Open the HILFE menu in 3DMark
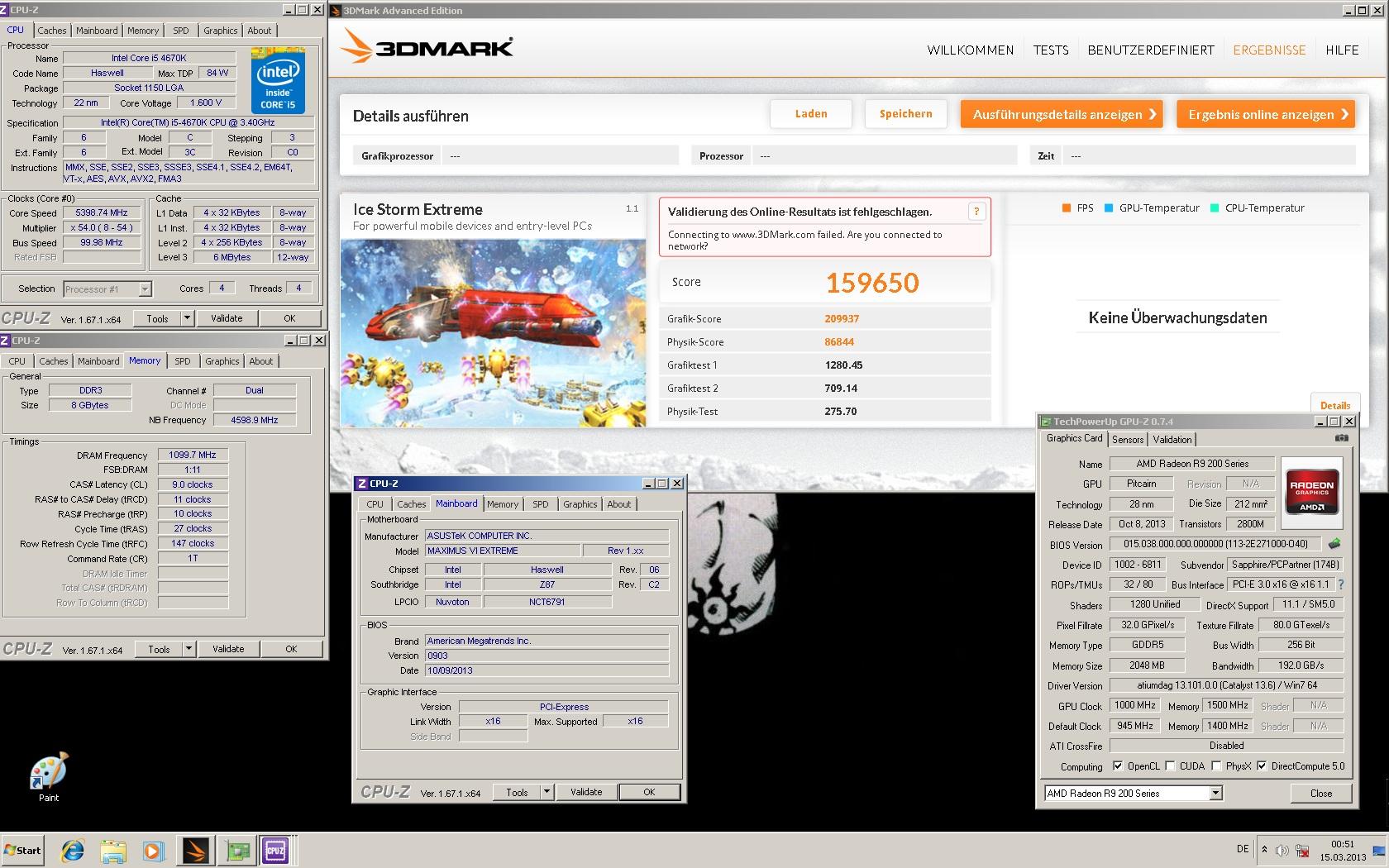 click(x=1342, y=50)
